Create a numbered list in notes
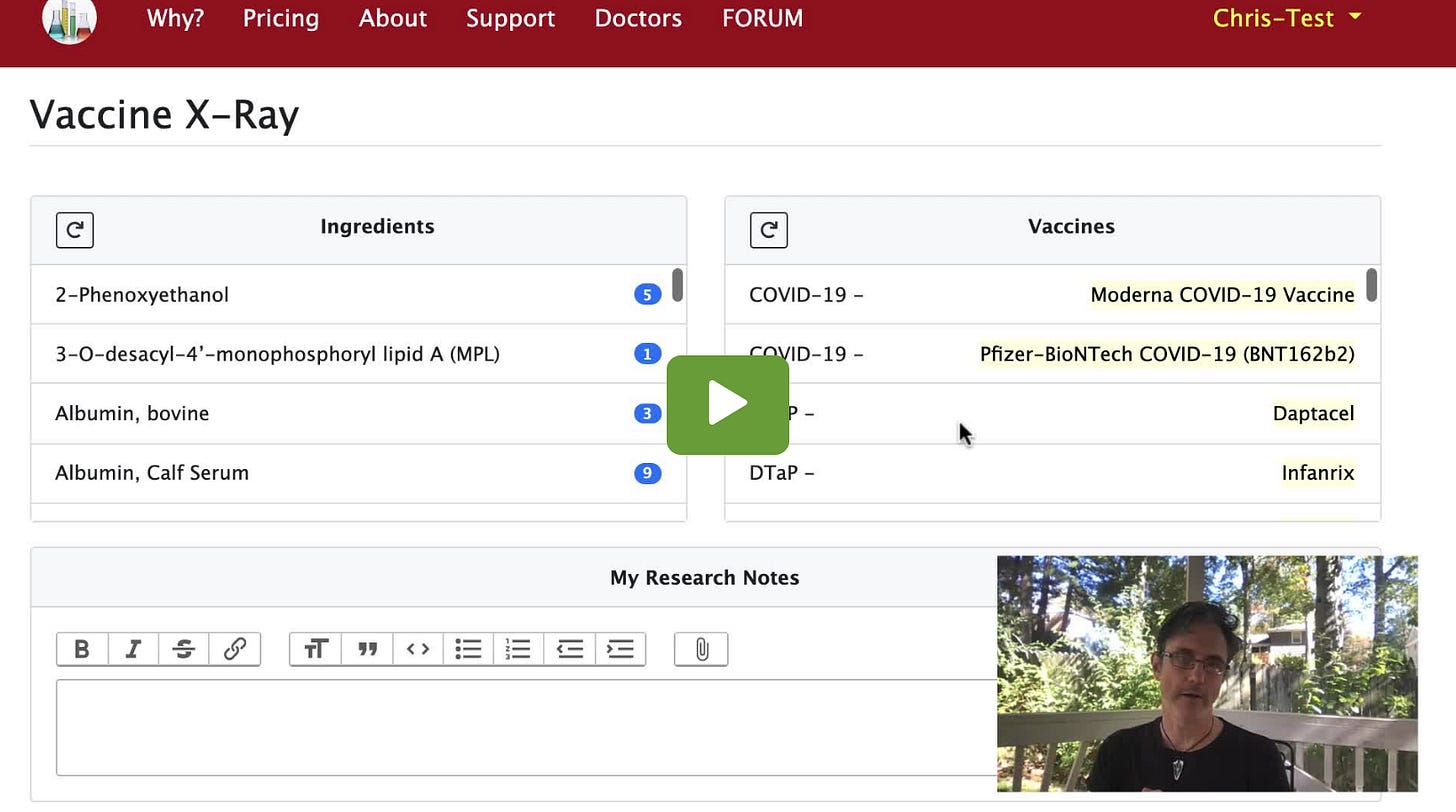 519,649
